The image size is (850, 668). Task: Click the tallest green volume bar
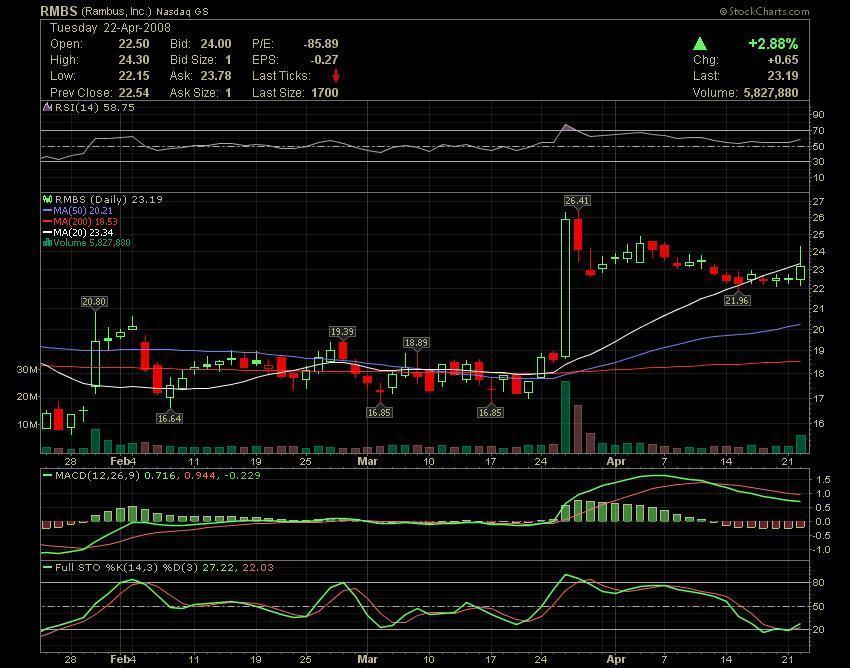click(x=565, y=416)
